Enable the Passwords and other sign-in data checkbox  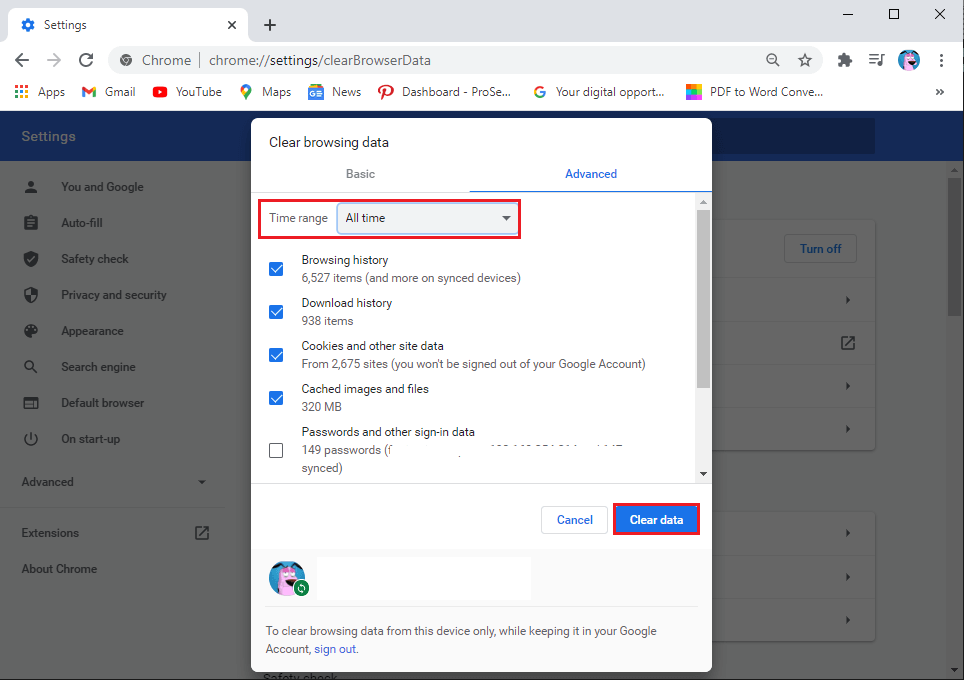coord(276,450)
